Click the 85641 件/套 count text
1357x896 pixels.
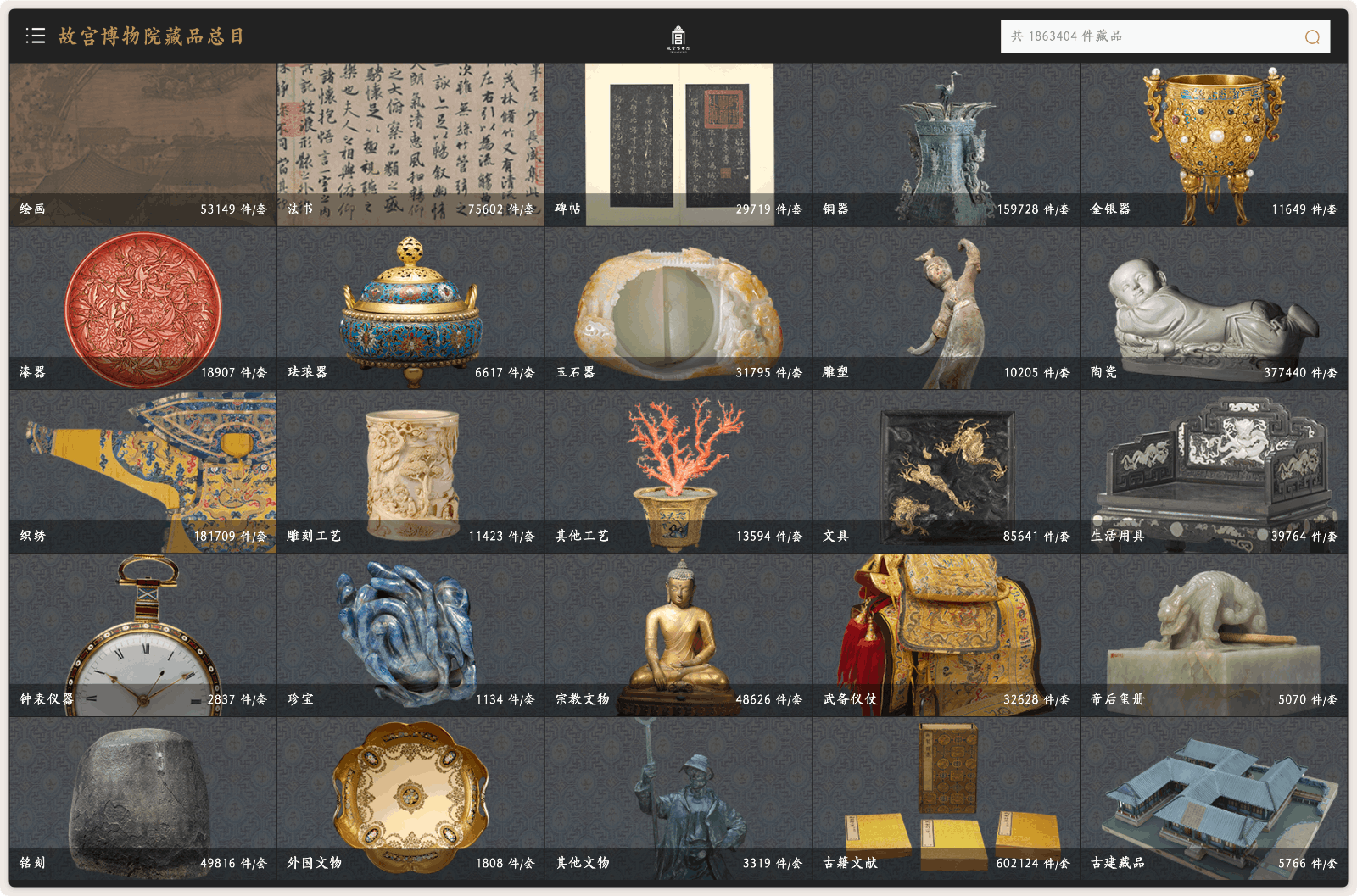point(1036,537)
